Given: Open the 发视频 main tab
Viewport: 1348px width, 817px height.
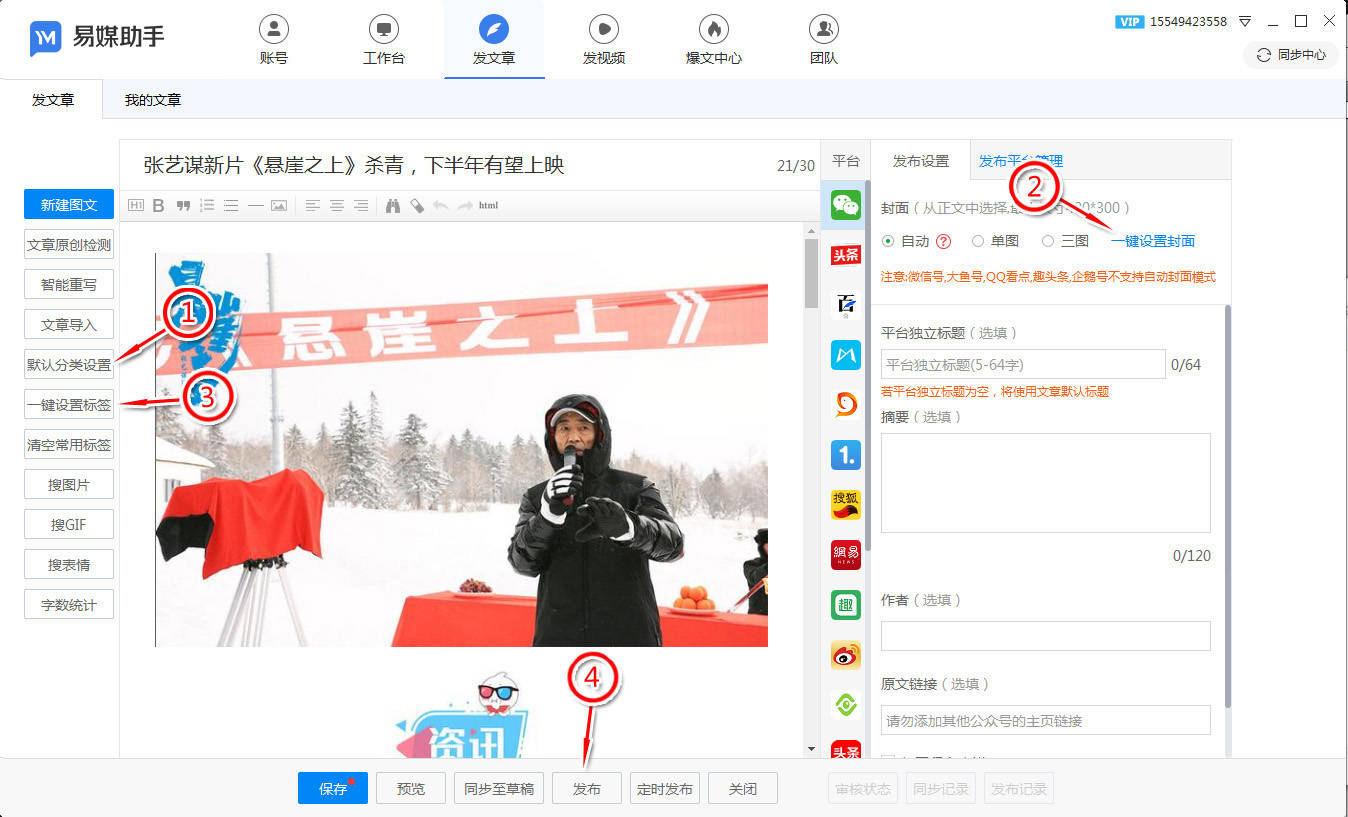Looking at the screenshot, I should click(604, 41).
